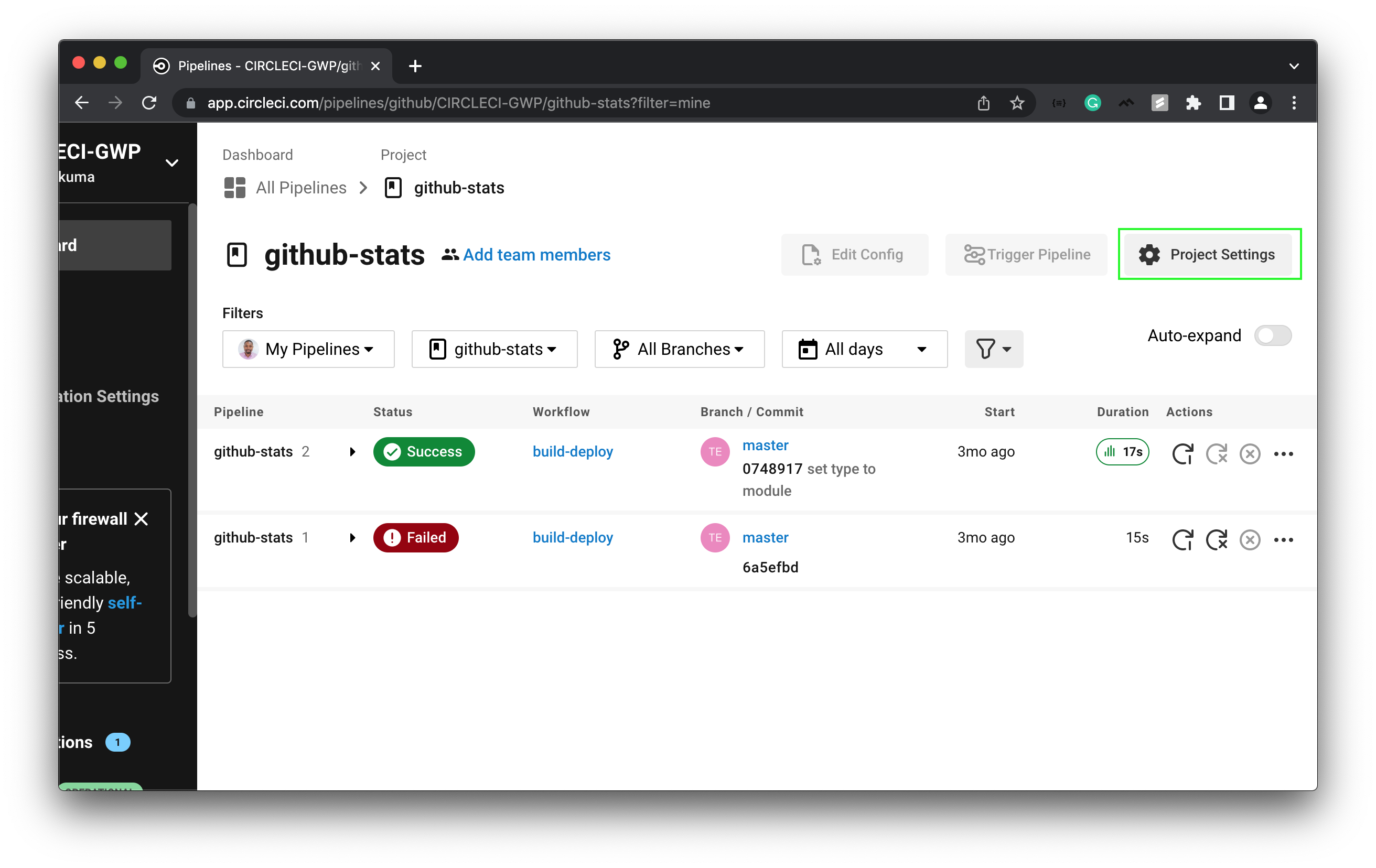Image resolution: width=1376 pixels, height=868 pixels.
Task: Open the timing breakdown for the 17s run
Action: pyautogui.click(x=1122, y=452)
